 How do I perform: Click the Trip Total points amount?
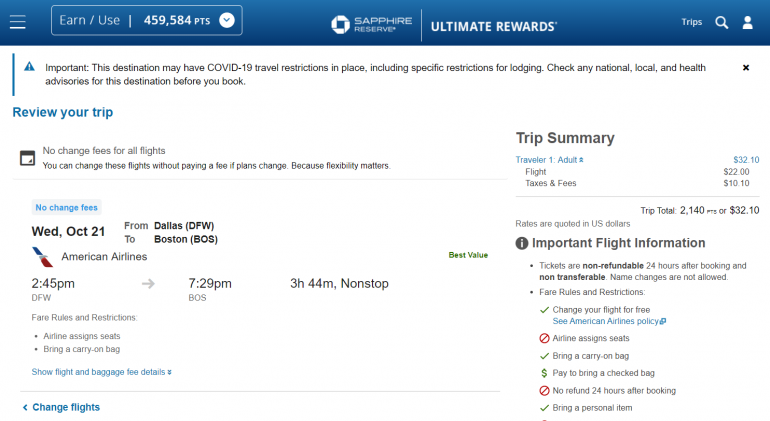pyautogui.click(x=698, y=210)
